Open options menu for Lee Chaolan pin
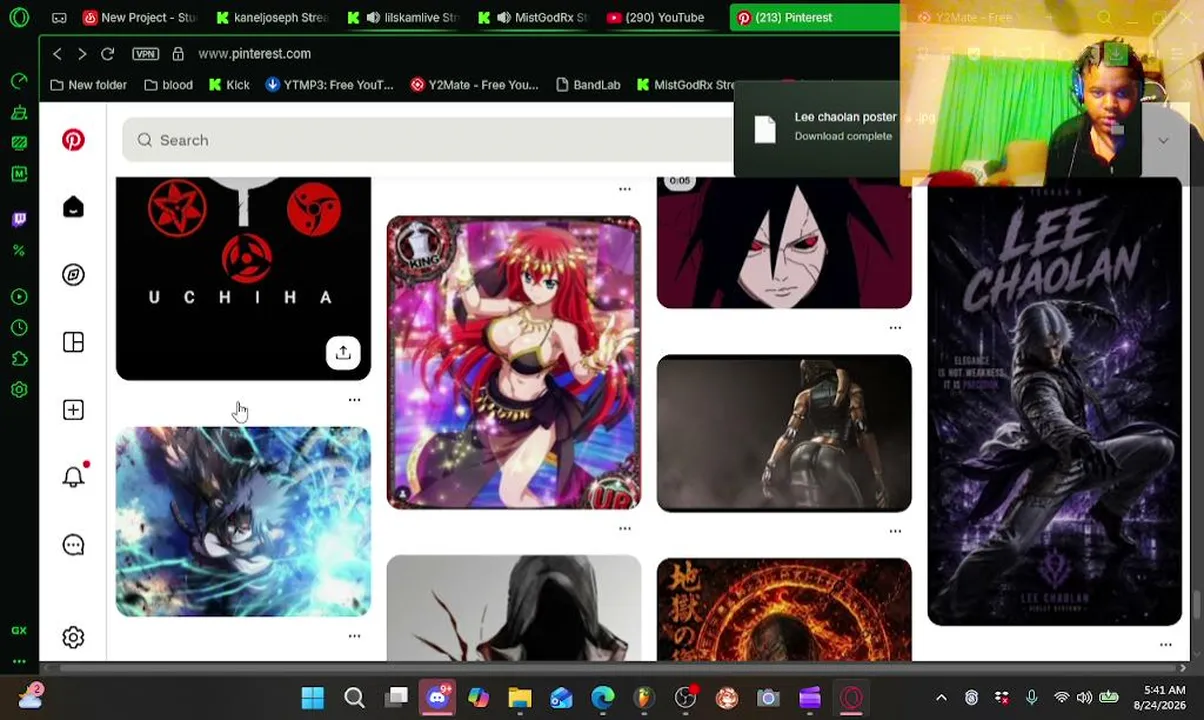This screenshot has width=1204, height=720. [x=1165, y=645]
